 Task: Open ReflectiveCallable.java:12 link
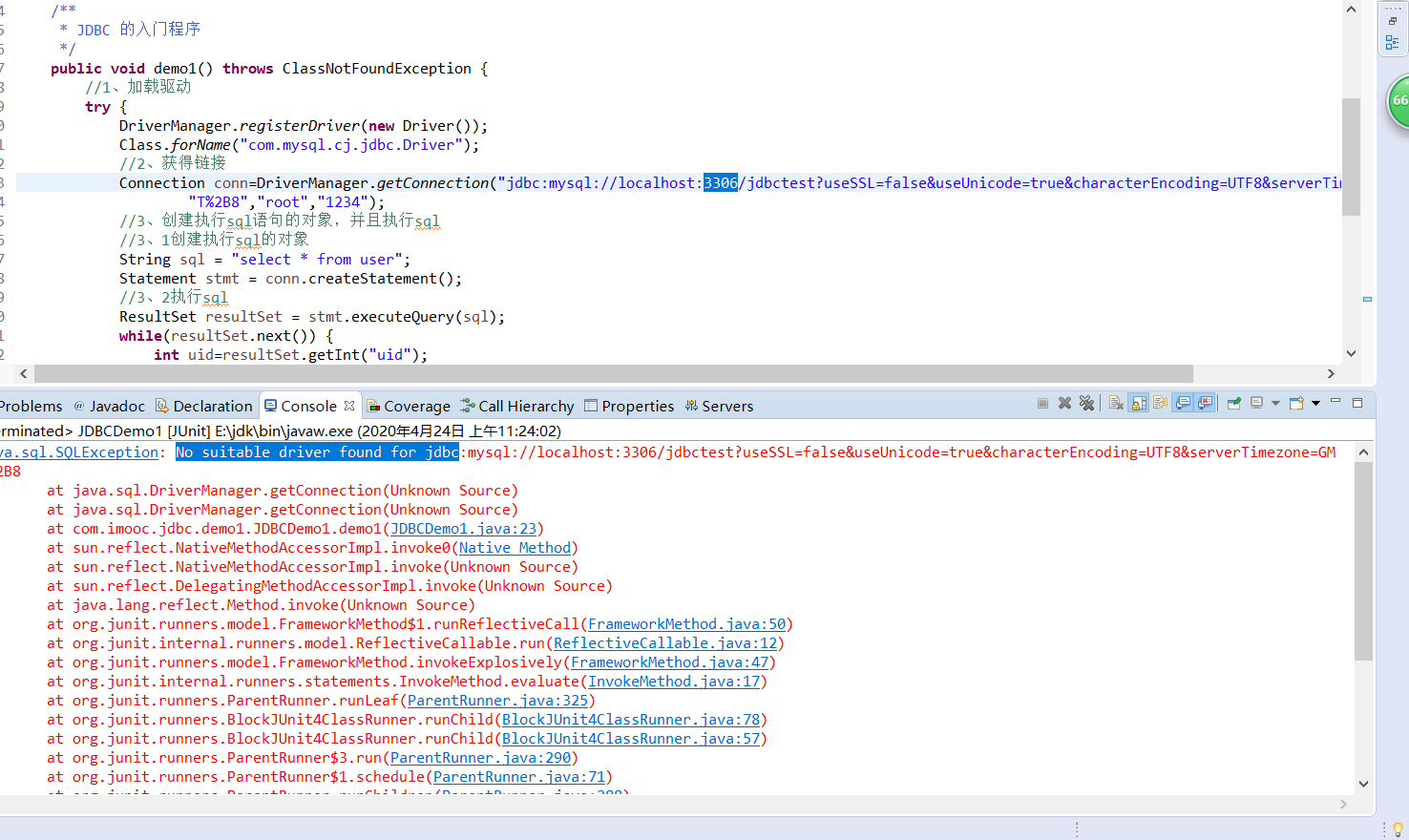pyautogui.click(x=665, y=643)
